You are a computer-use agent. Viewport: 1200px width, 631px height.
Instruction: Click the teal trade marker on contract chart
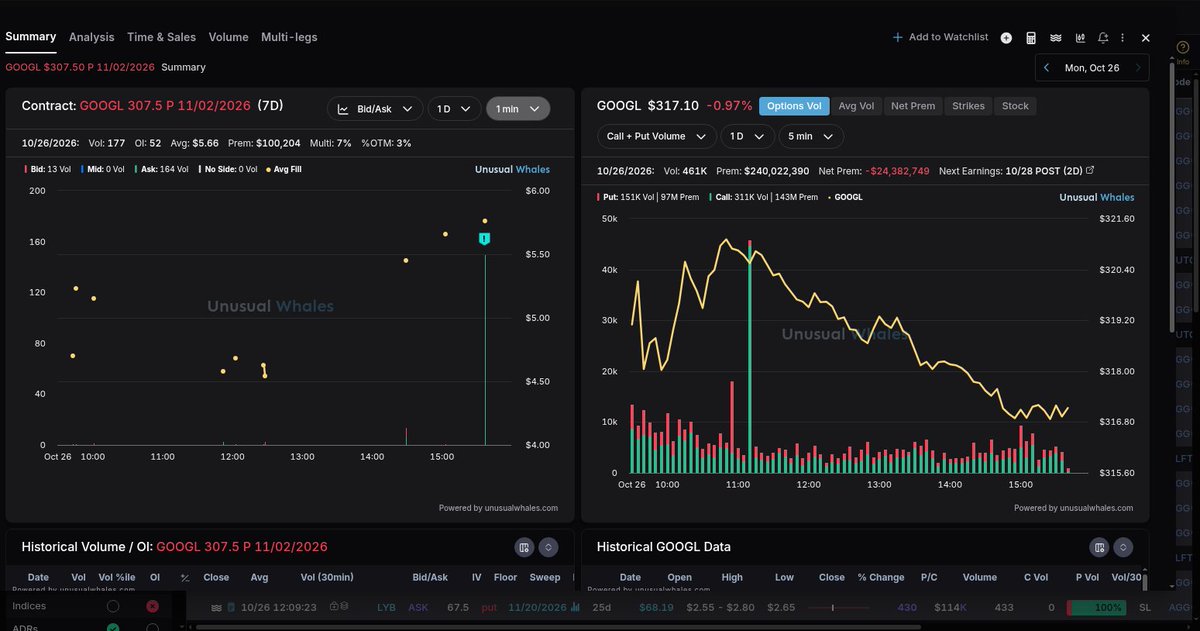pos(485,239)
